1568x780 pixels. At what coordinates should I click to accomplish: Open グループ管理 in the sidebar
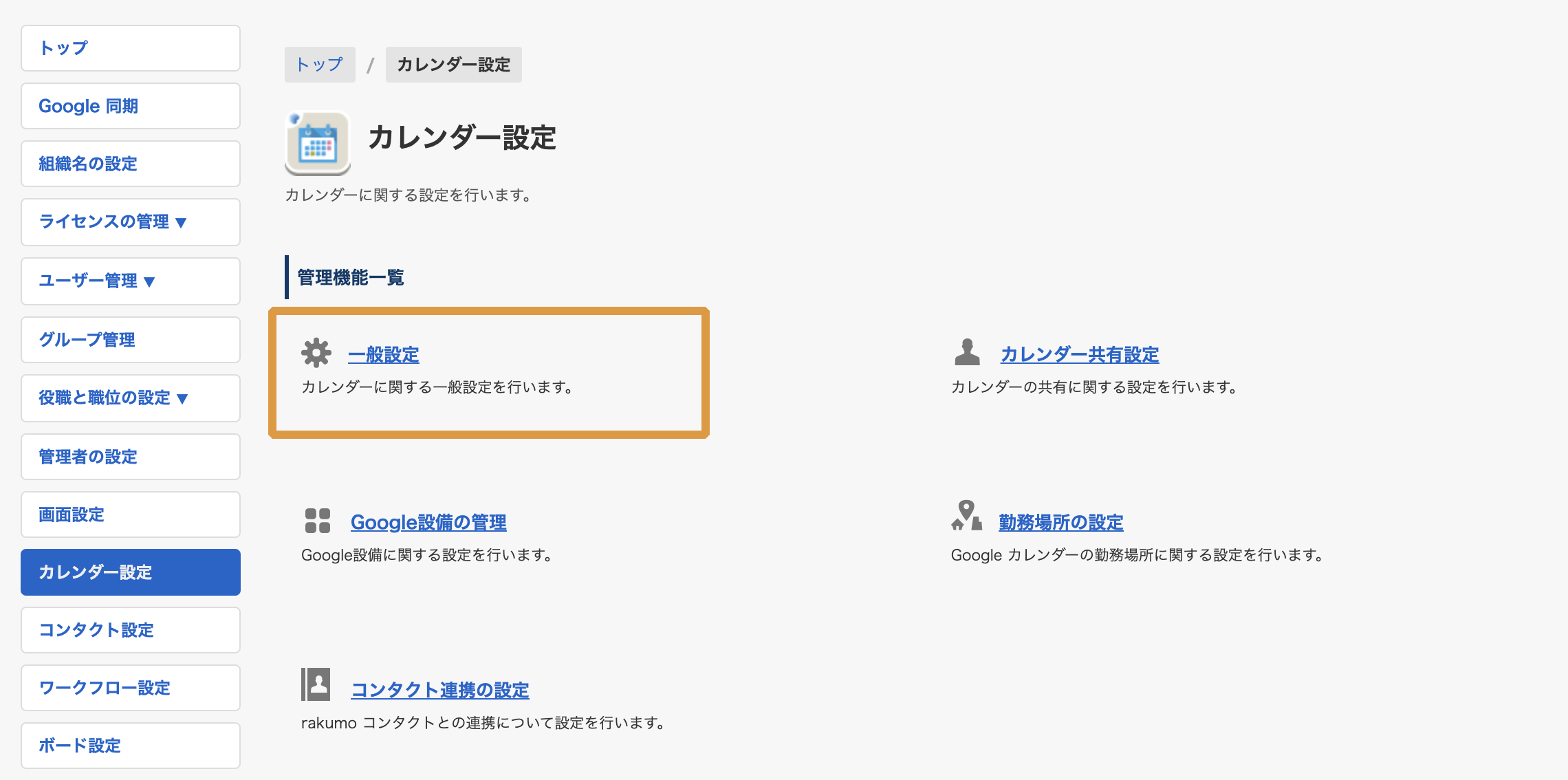pos(131,340)
